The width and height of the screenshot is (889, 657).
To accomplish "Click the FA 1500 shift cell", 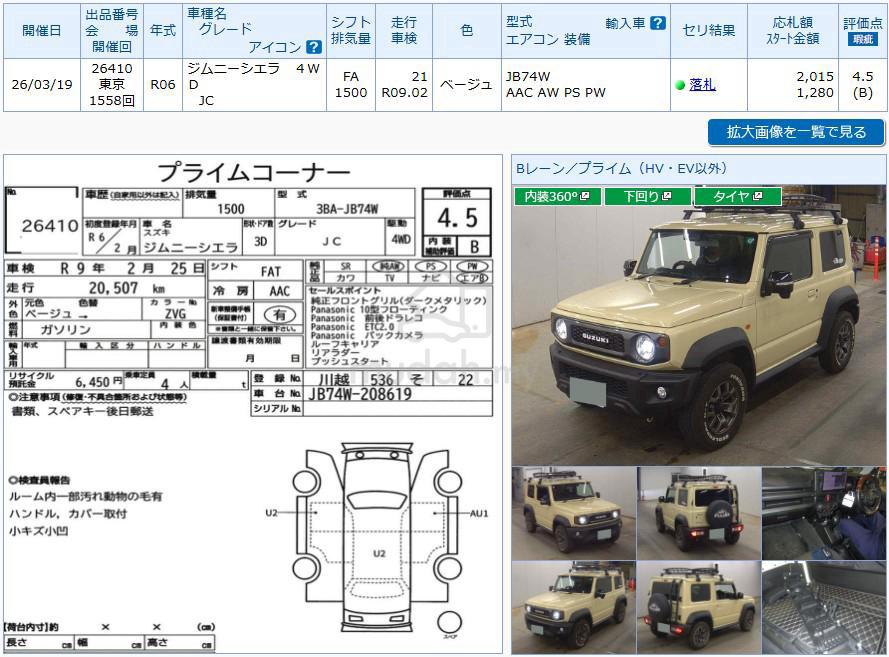I will click(351, 85).
